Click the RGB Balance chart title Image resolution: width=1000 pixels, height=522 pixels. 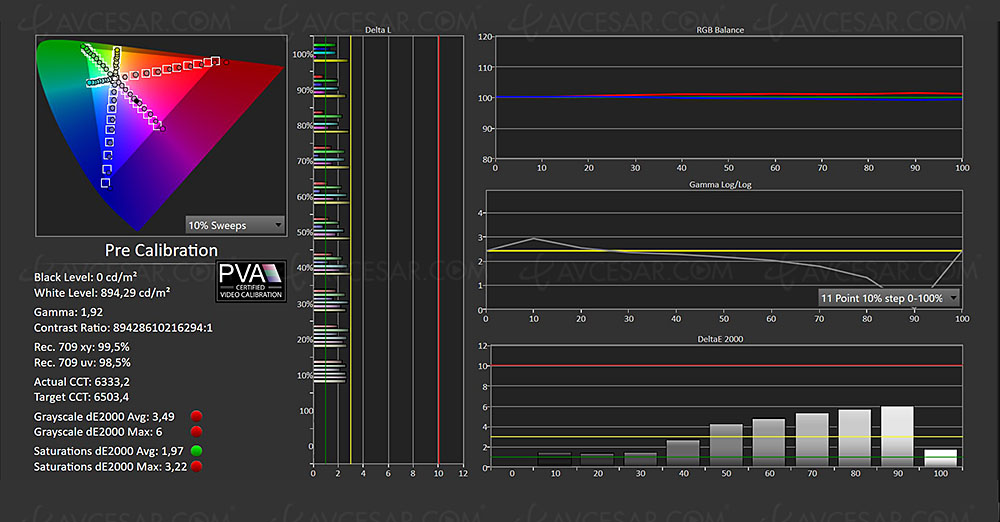tap(720, 30)
